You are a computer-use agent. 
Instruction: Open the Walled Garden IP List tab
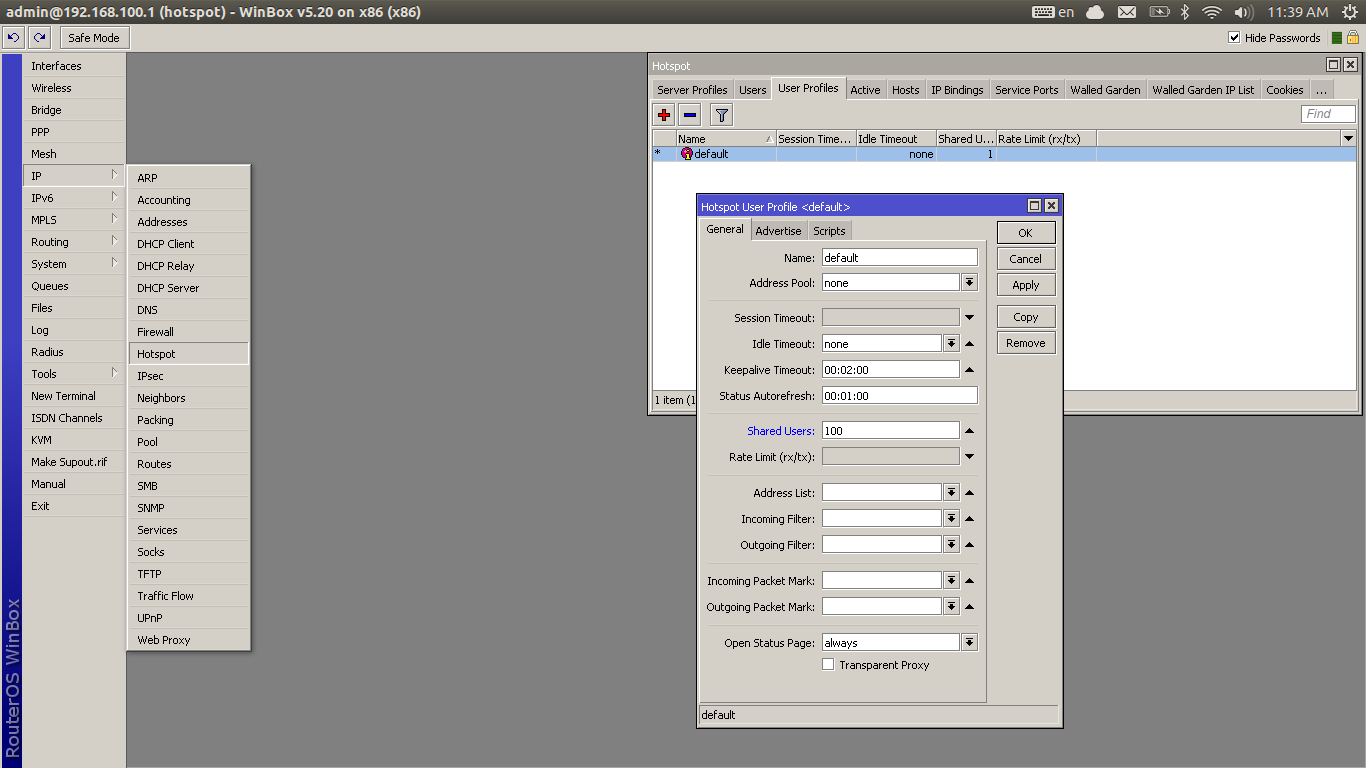[x=1203, y=90]
